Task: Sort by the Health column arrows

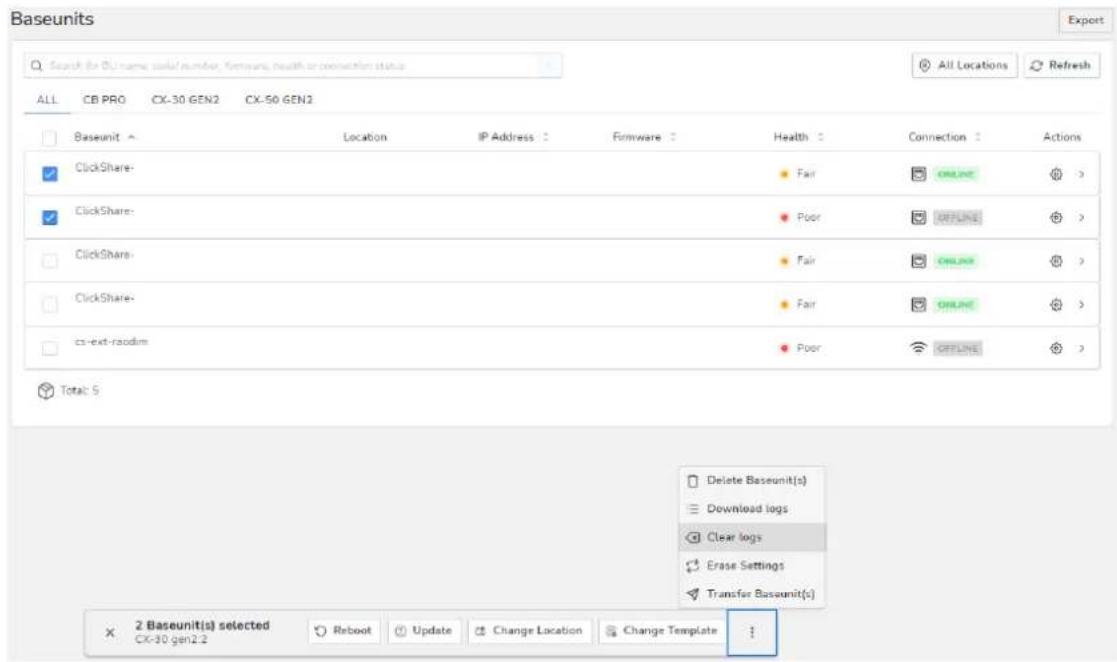Action: click(821, 137)
